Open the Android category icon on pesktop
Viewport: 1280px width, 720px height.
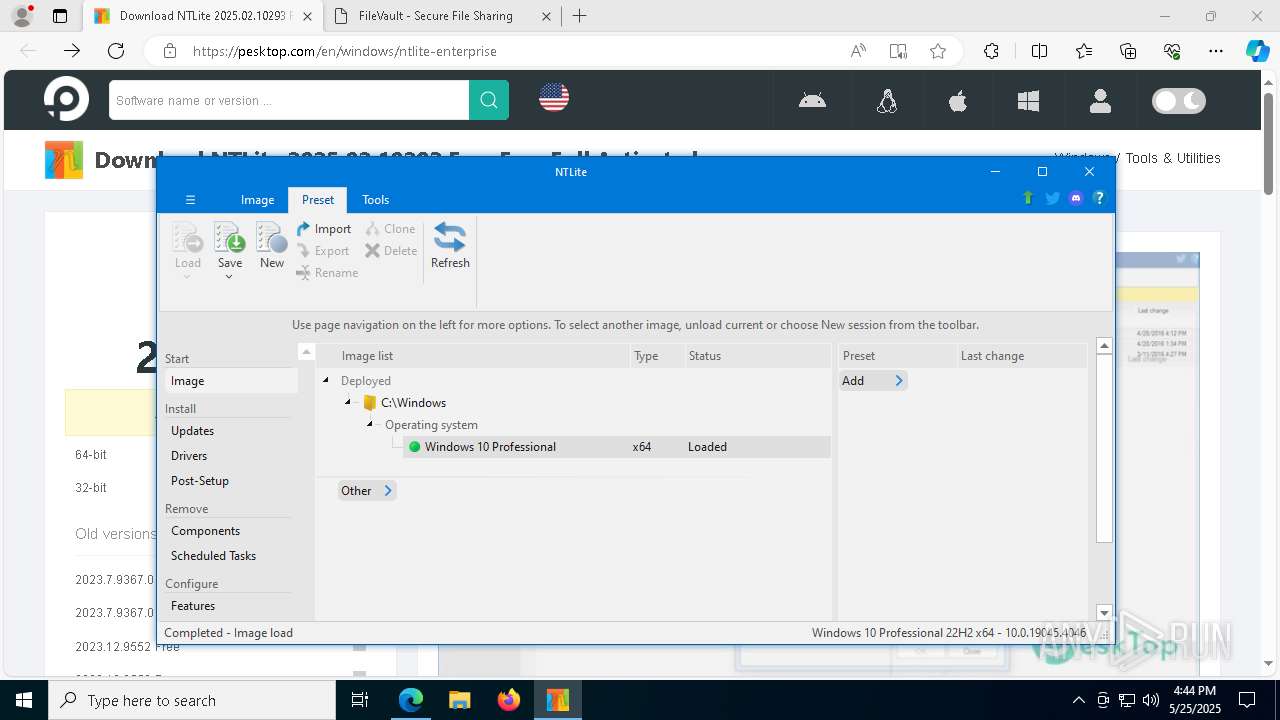click(812, 100)
